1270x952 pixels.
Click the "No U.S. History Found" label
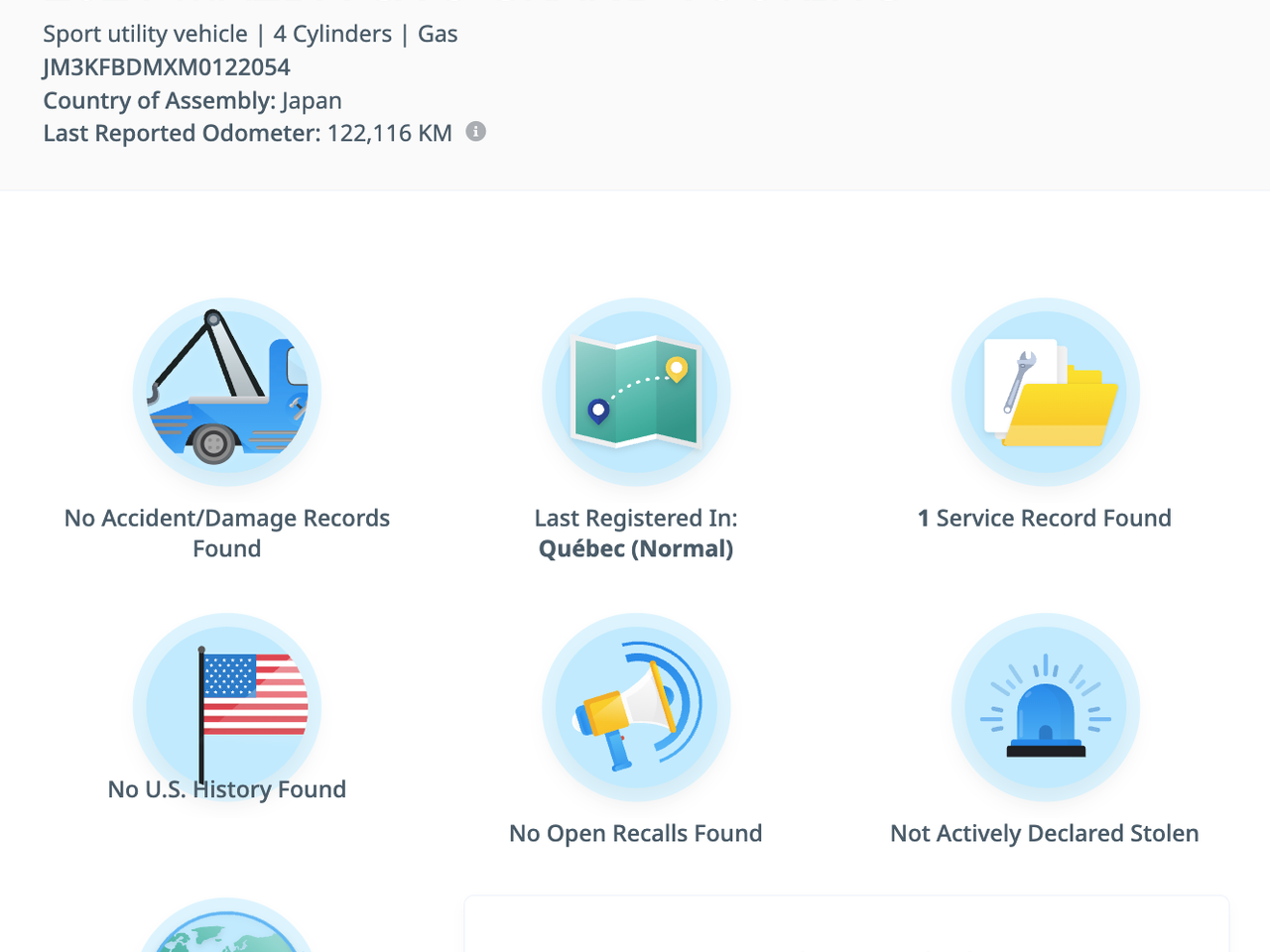point(227,789)
